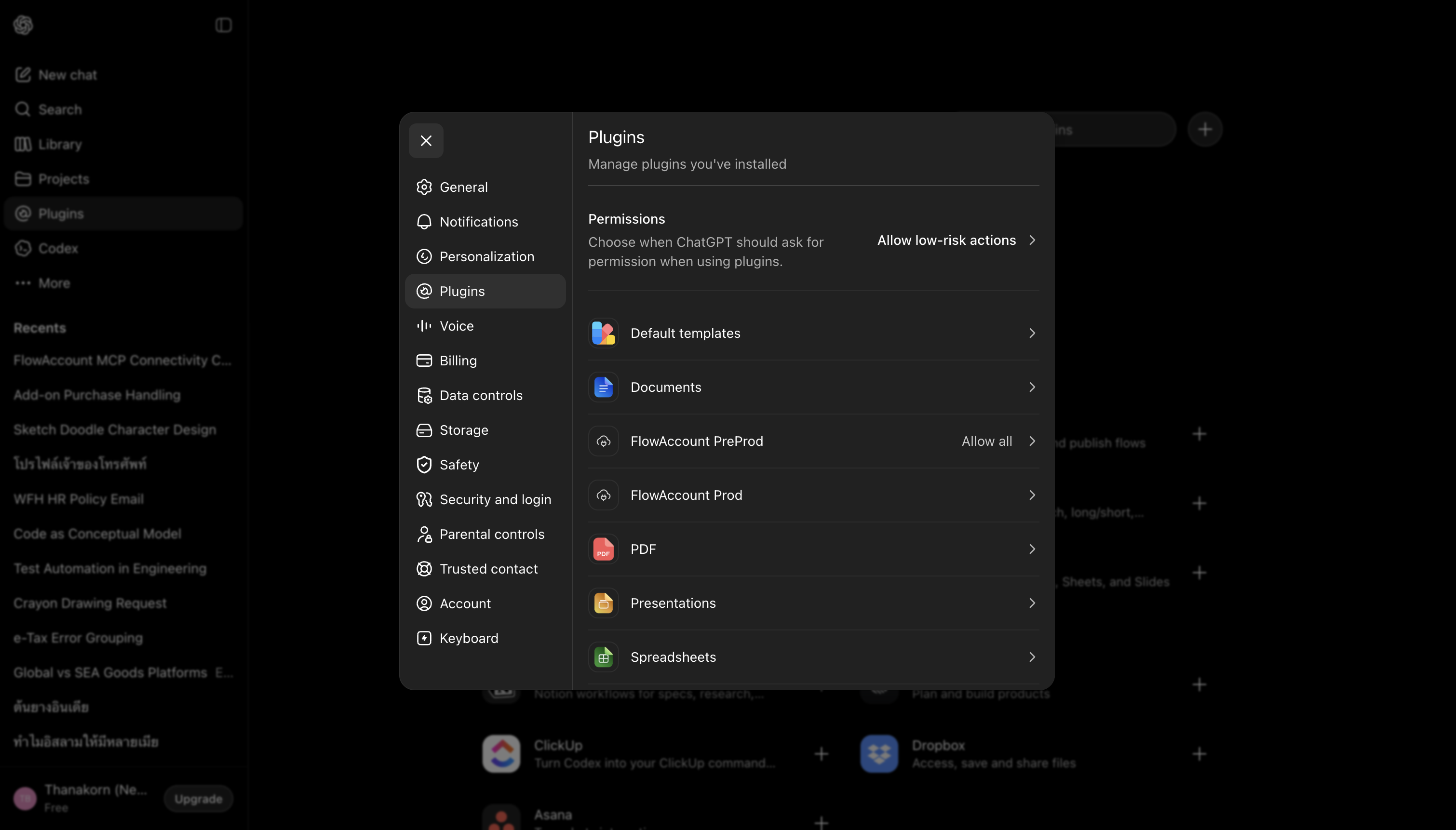
Task: Select Plugins in settings sidebar
Action: click(485, 291)
